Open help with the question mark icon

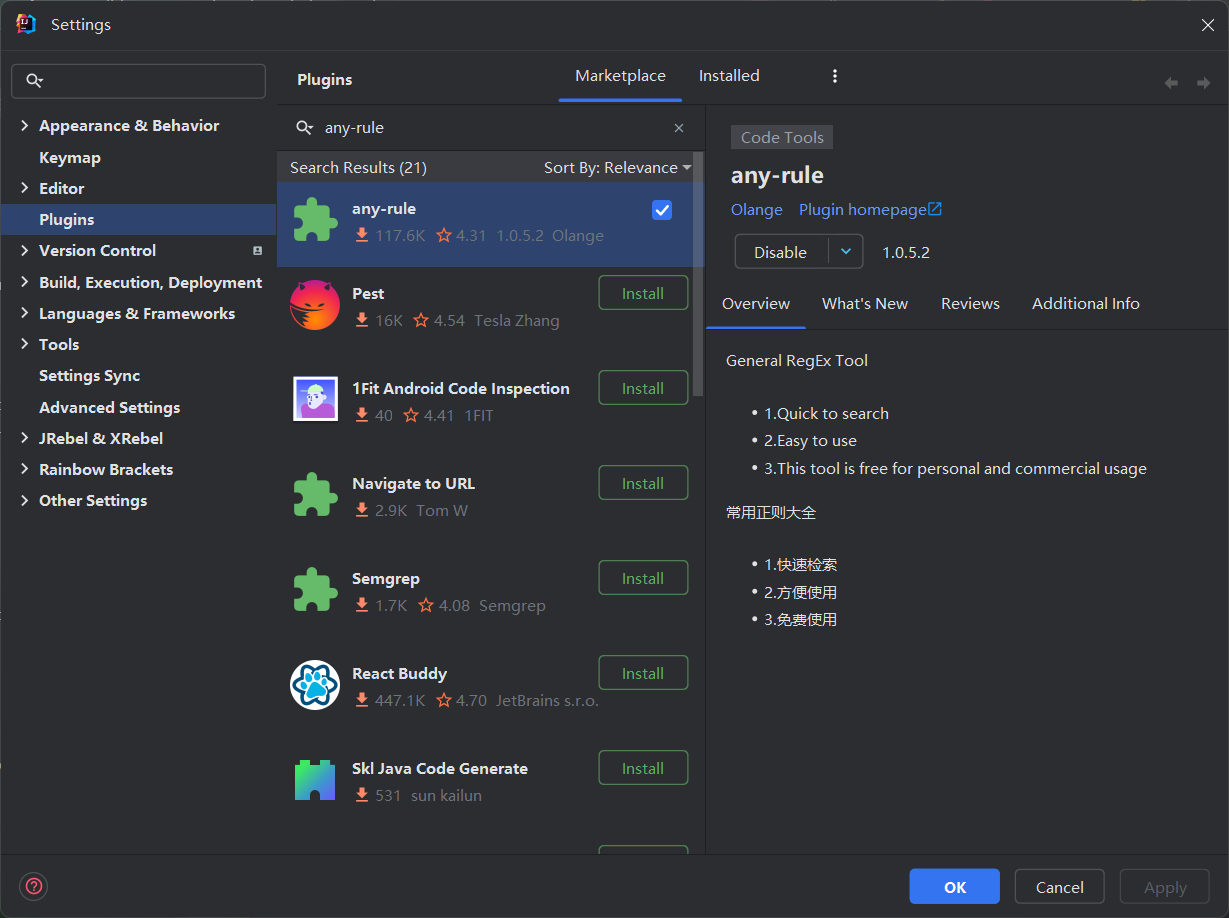point(34,886)
